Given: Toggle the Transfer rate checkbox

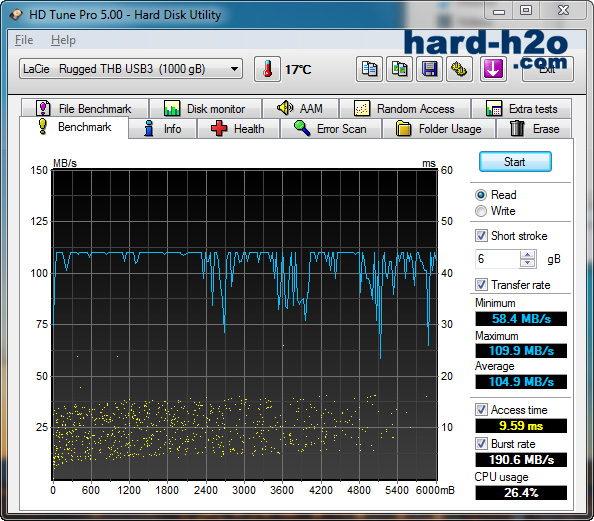Looking at the screenshot, I should point(481,285).
